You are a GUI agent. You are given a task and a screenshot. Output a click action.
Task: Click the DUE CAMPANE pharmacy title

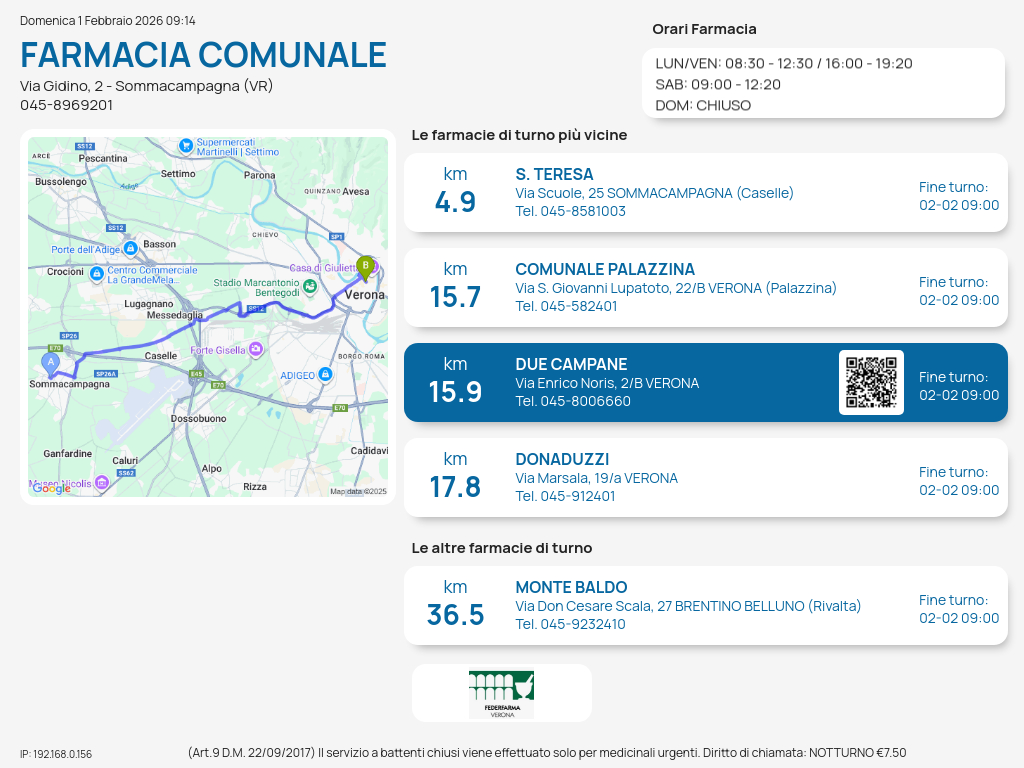pos(571,365)
